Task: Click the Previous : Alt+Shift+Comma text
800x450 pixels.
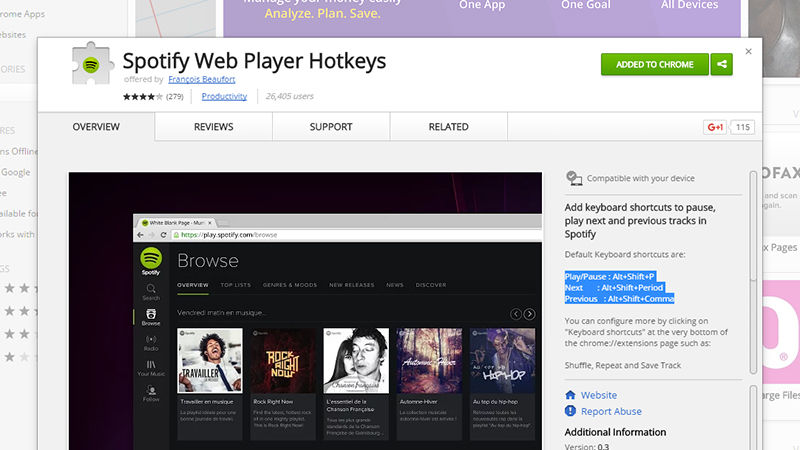Action: [619, 298]
